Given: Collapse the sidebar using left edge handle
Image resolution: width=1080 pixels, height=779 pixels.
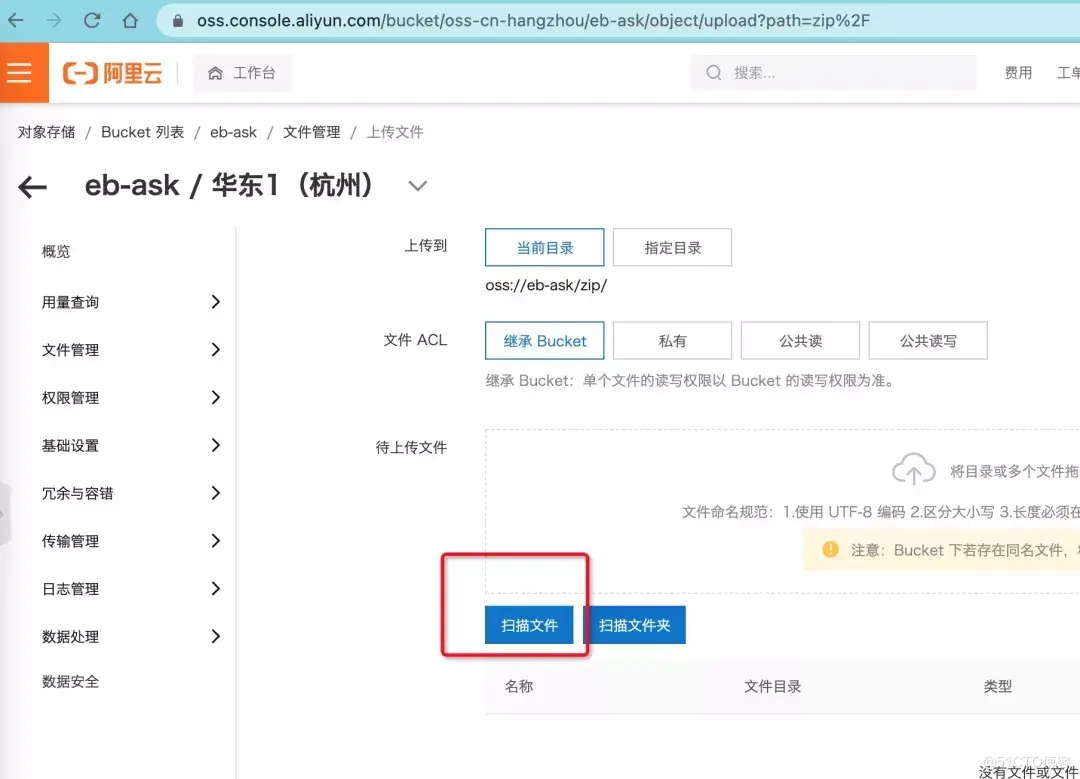Looking at the screenshot, I should point(4,514).
